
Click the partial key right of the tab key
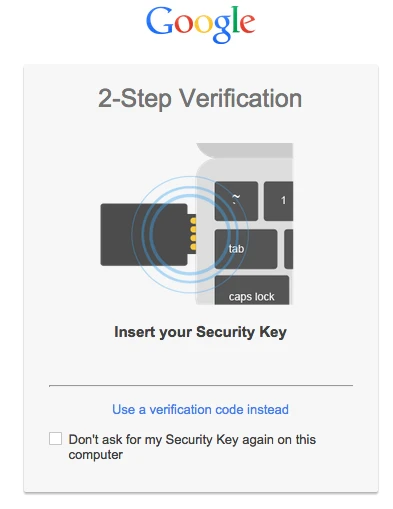pyautogui.click(x=289, y=249)
